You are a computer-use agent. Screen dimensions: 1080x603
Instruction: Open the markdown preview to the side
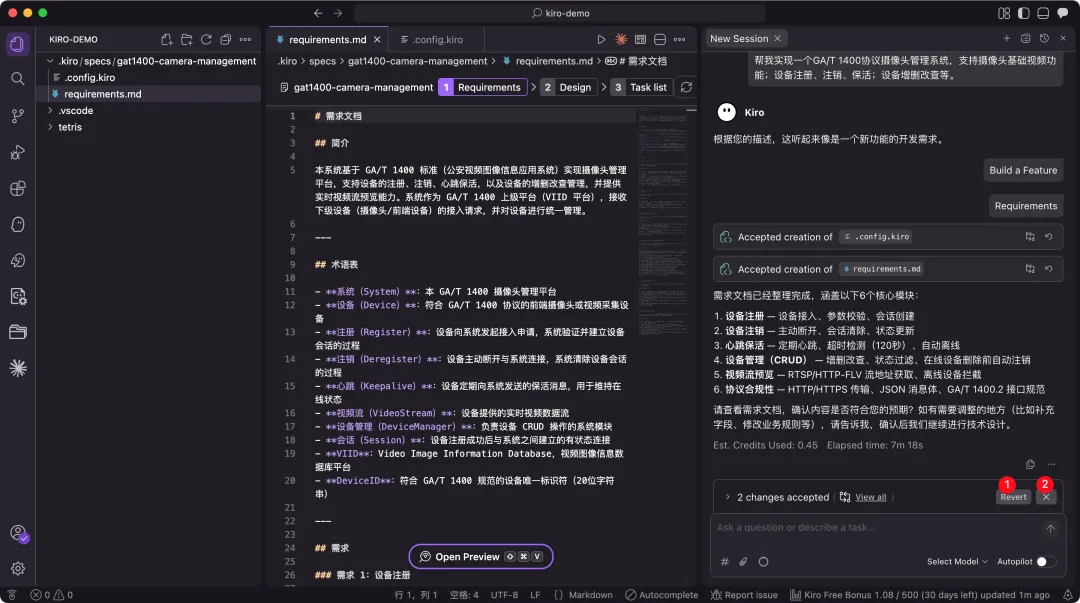(x=641, y=39)
